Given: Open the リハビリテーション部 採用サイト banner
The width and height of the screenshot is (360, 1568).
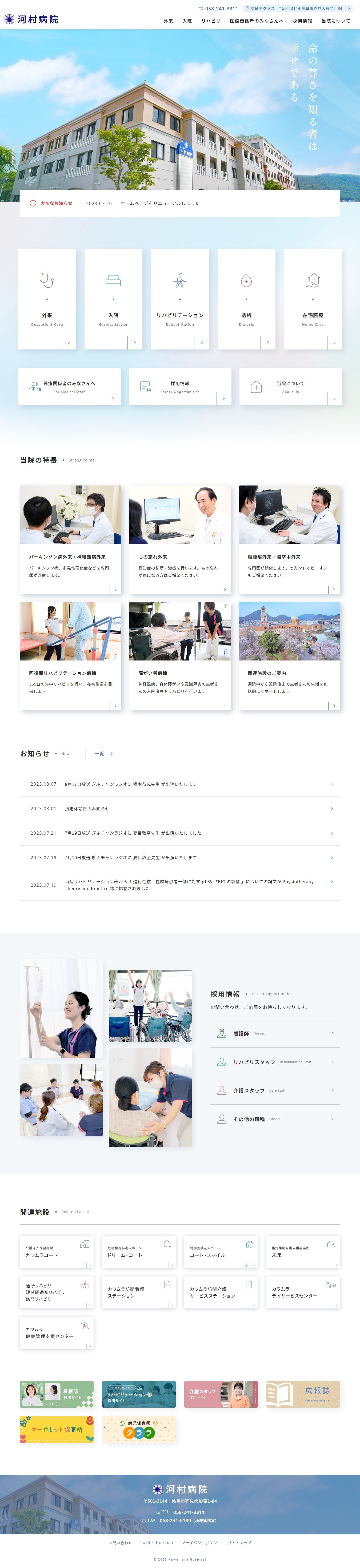Looking at the screenshot, I should pyautogui.click(x=139, y=1394).
